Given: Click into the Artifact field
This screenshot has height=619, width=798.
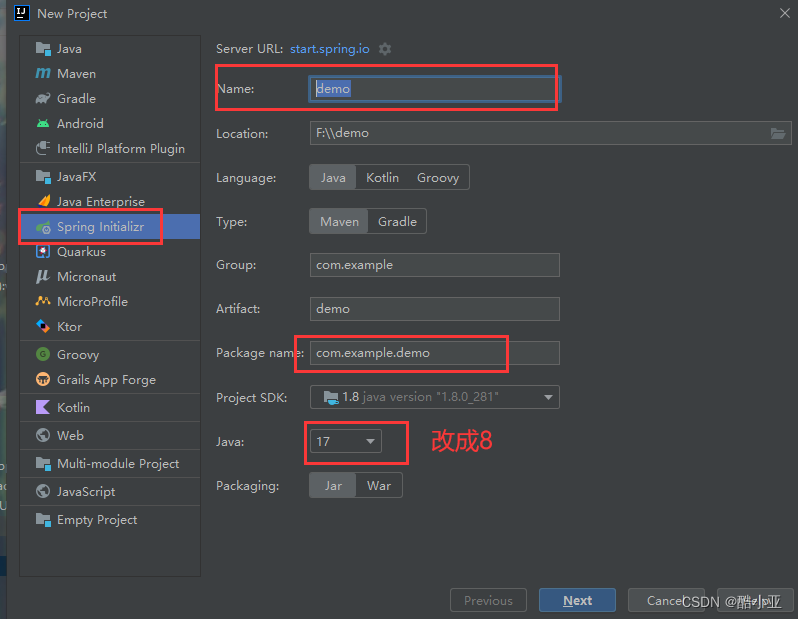Looking at the screenshot, I should click(x=435, y=309).
